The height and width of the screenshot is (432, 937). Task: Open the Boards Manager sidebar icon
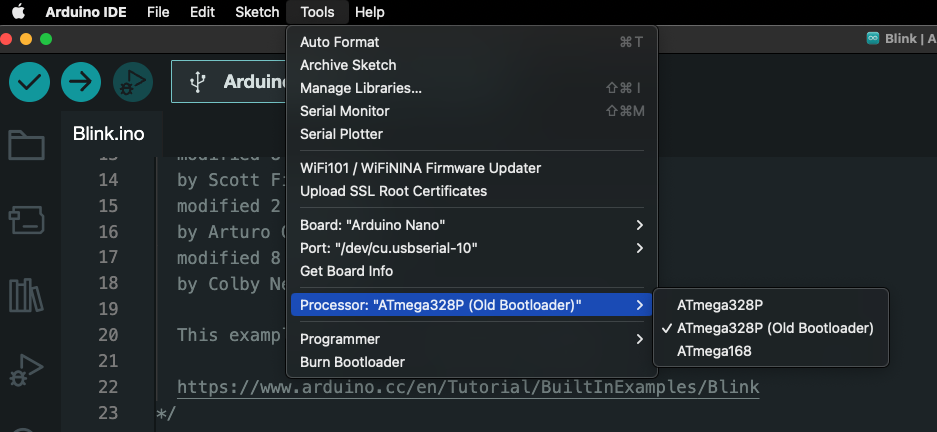(26, 220)
